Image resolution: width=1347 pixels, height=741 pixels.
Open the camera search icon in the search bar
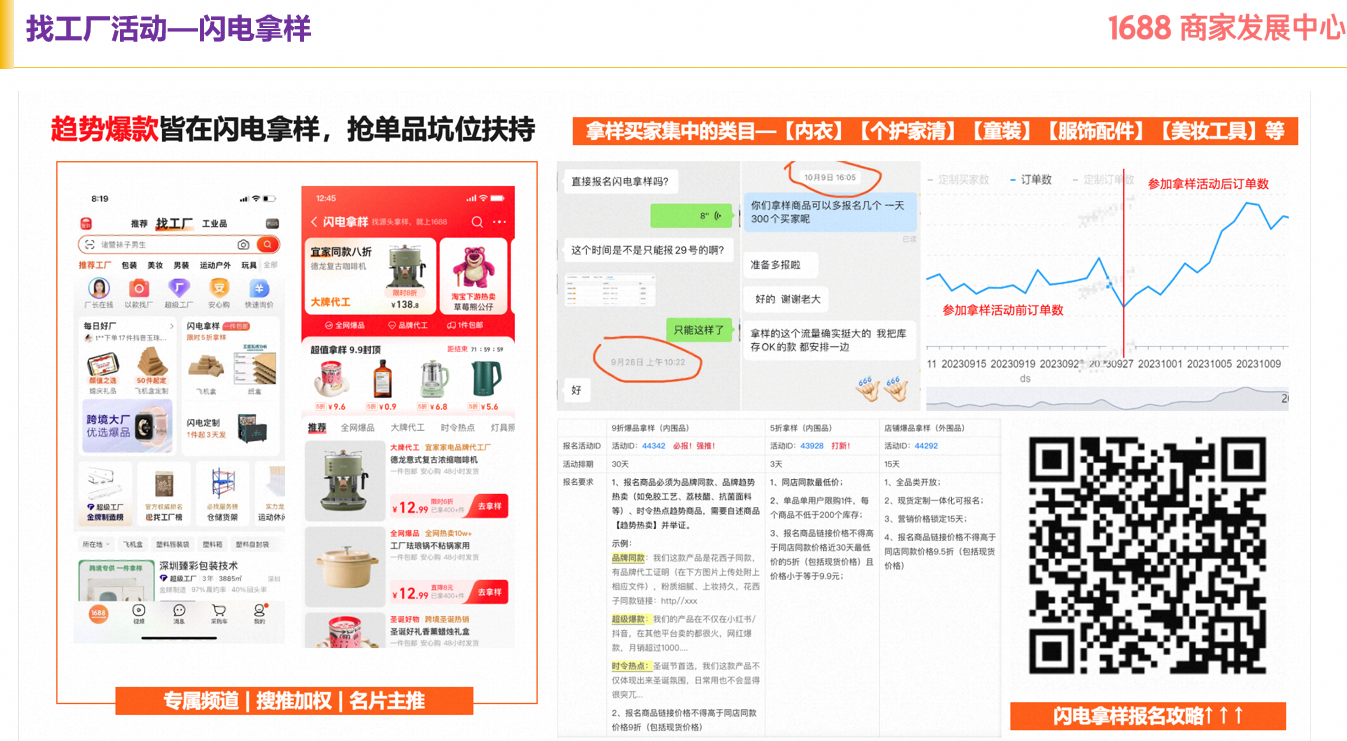[x=242, y=243]
